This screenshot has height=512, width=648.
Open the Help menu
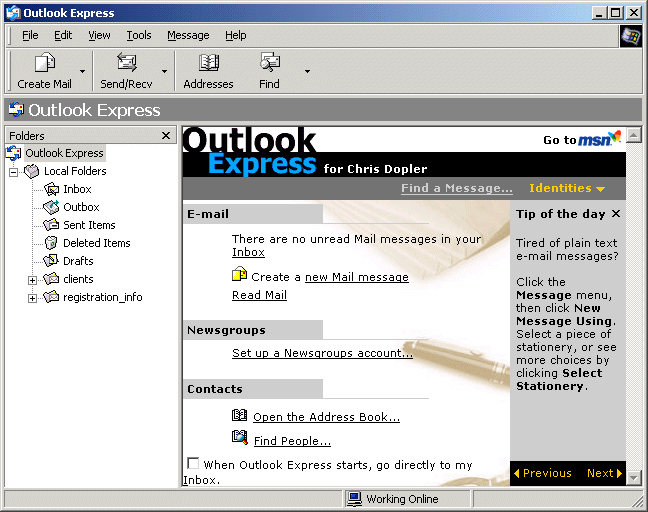(x=236, y=36)
